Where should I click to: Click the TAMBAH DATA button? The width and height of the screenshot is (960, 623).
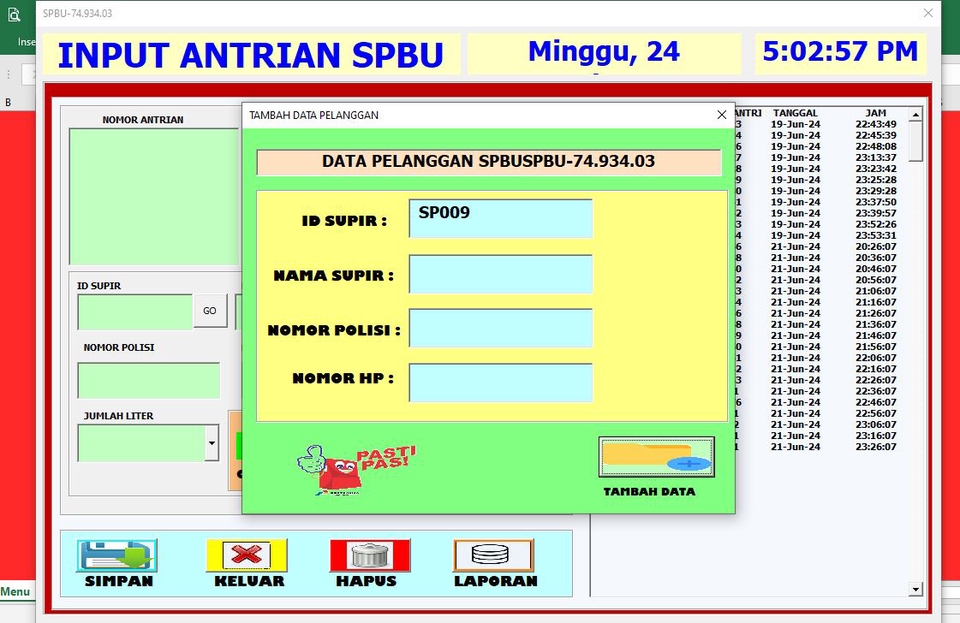coord(656,457)
